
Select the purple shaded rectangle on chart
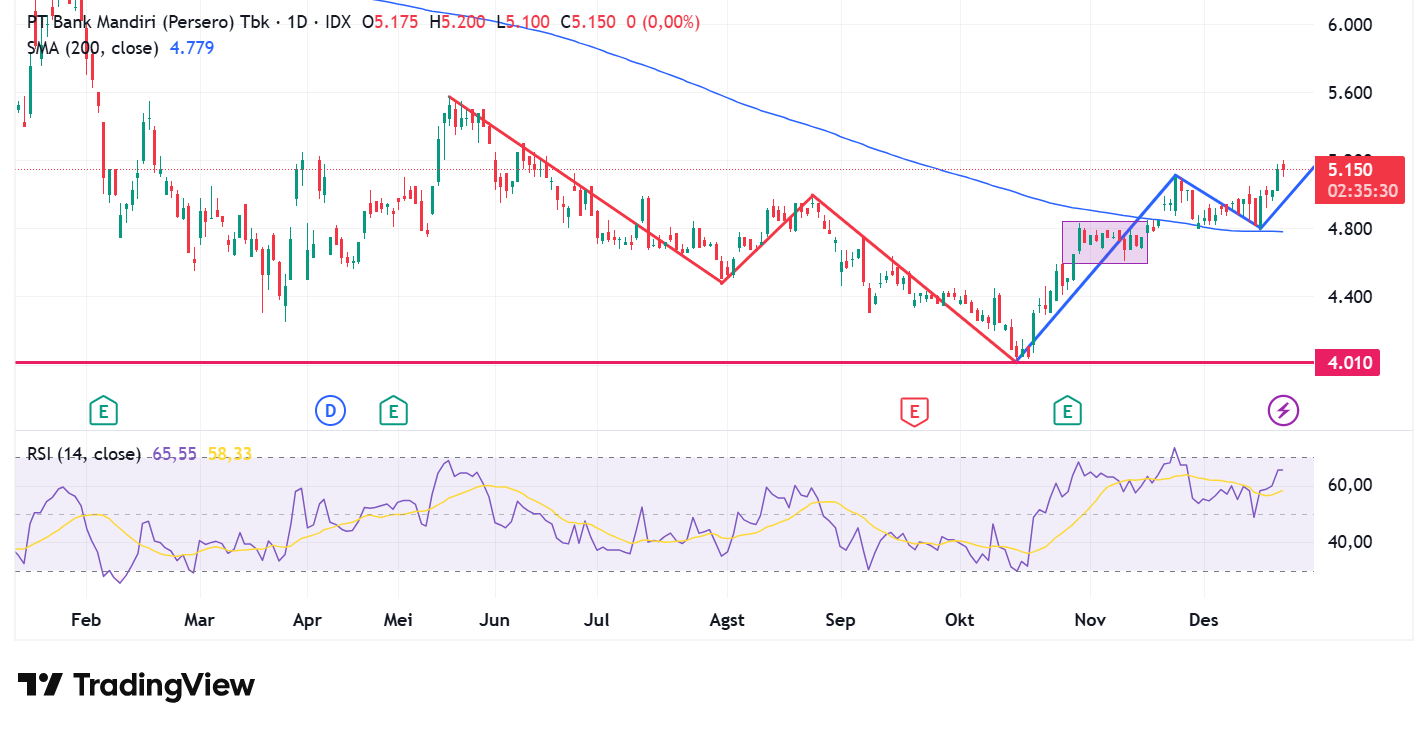point(1104,243)
